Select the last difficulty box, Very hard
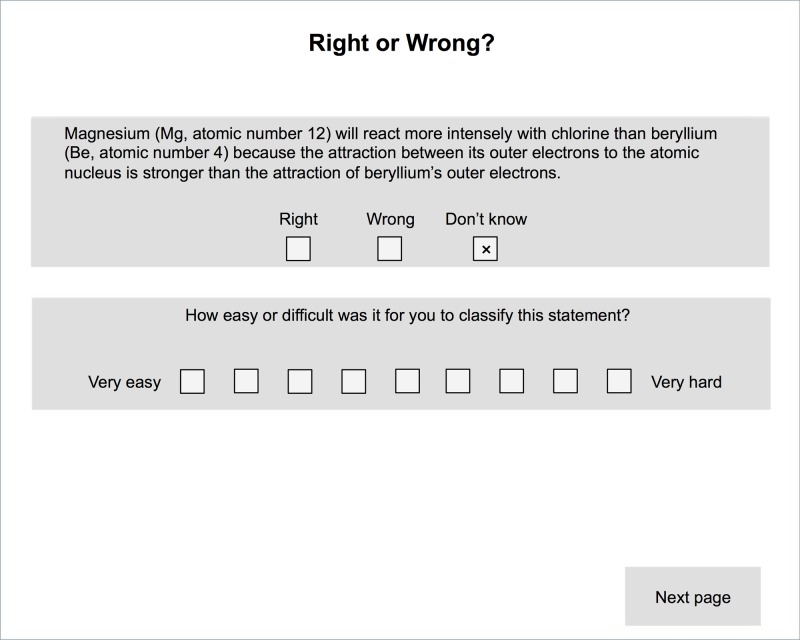 pos(619,381)
